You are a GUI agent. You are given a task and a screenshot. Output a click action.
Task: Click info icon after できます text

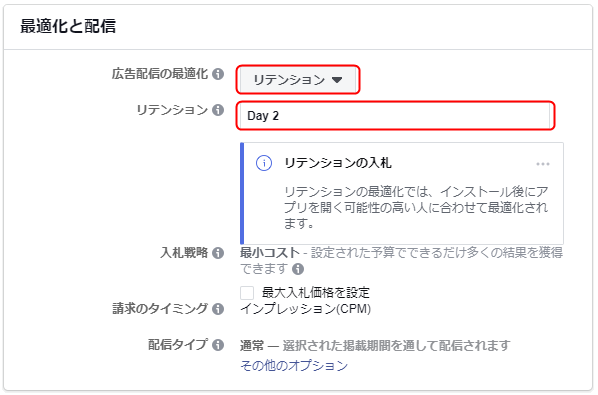pos(298,269)
